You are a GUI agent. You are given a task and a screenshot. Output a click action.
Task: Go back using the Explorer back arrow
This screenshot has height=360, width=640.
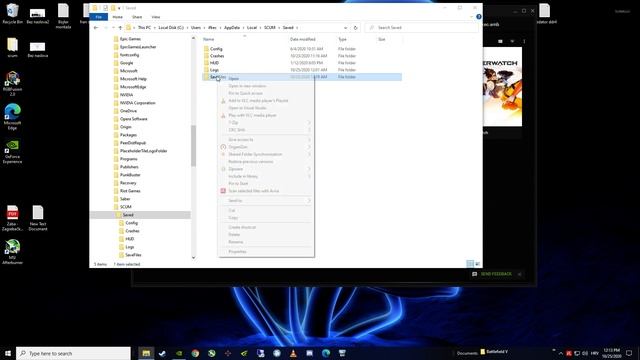tap(96, 27)
